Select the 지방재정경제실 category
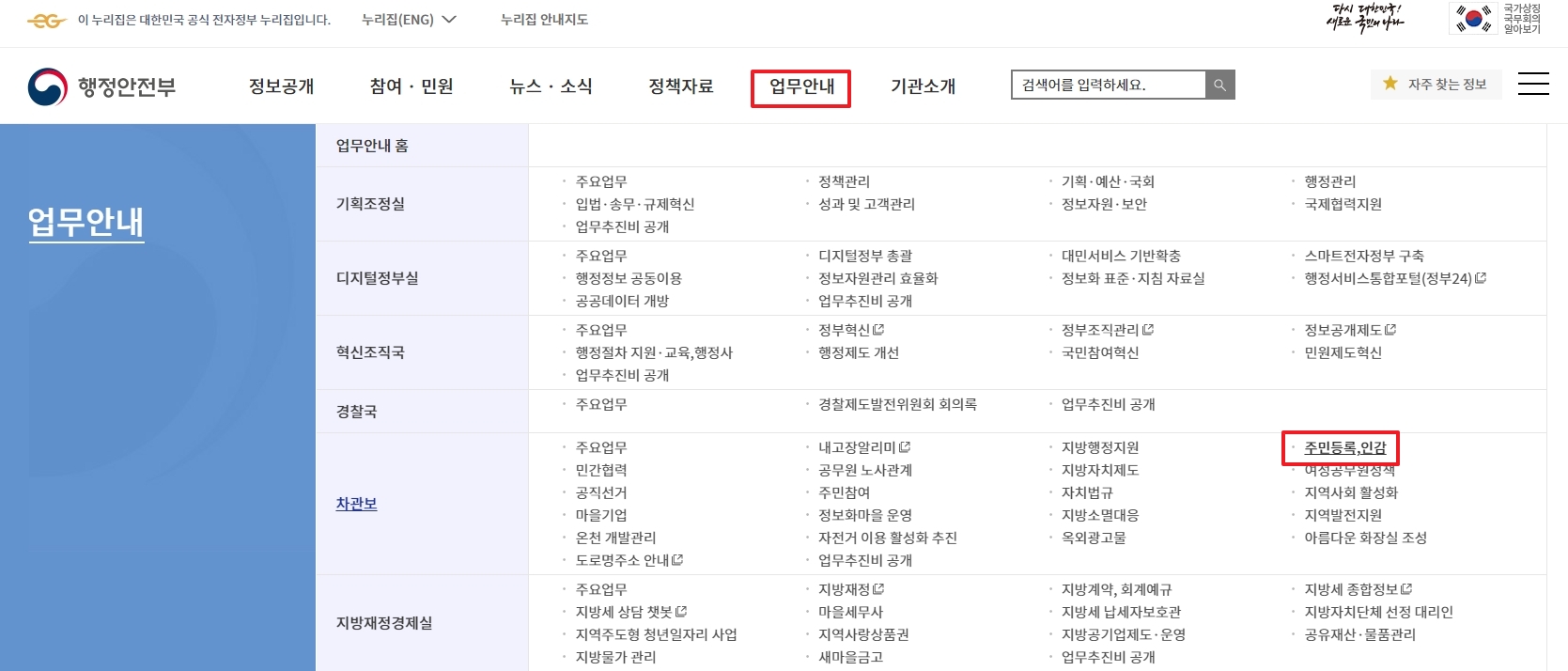The height and width of the screenshot is (671, 1568). (384, 623)
